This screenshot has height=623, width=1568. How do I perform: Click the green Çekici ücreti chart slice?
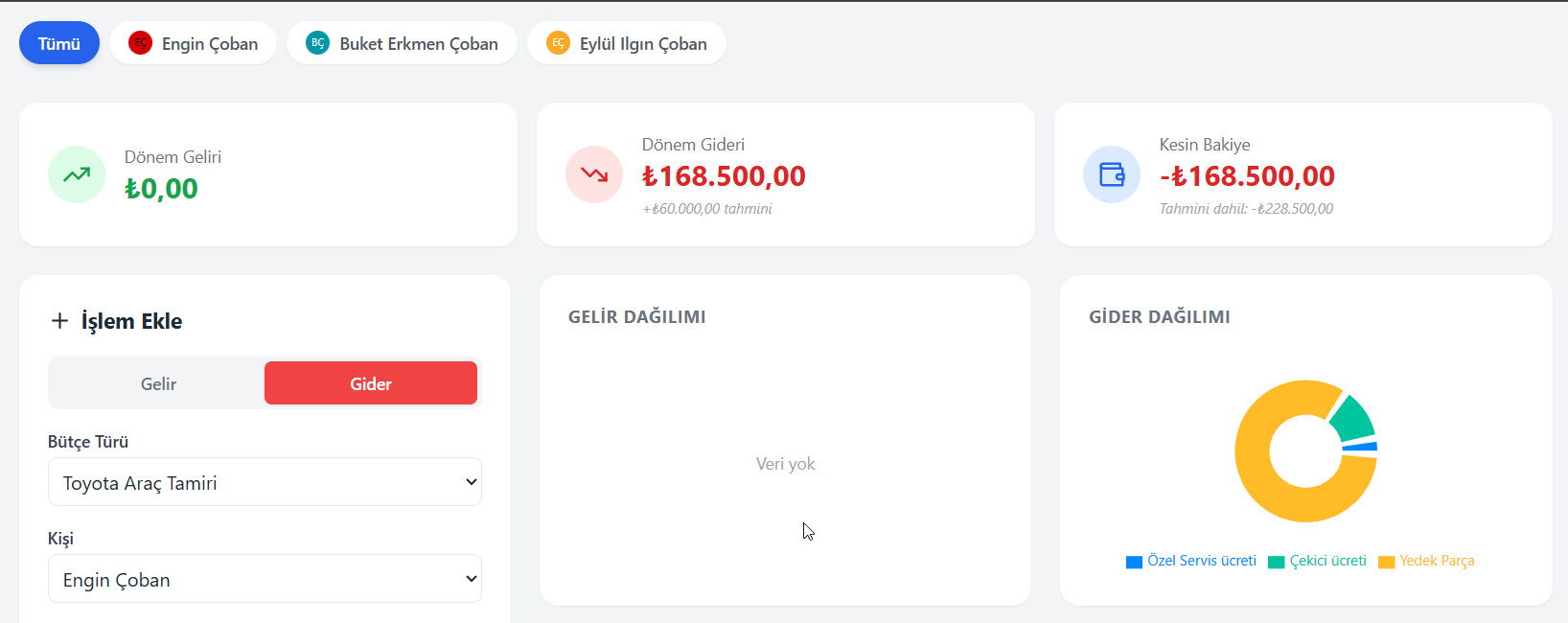click(x=1354, y=419)
